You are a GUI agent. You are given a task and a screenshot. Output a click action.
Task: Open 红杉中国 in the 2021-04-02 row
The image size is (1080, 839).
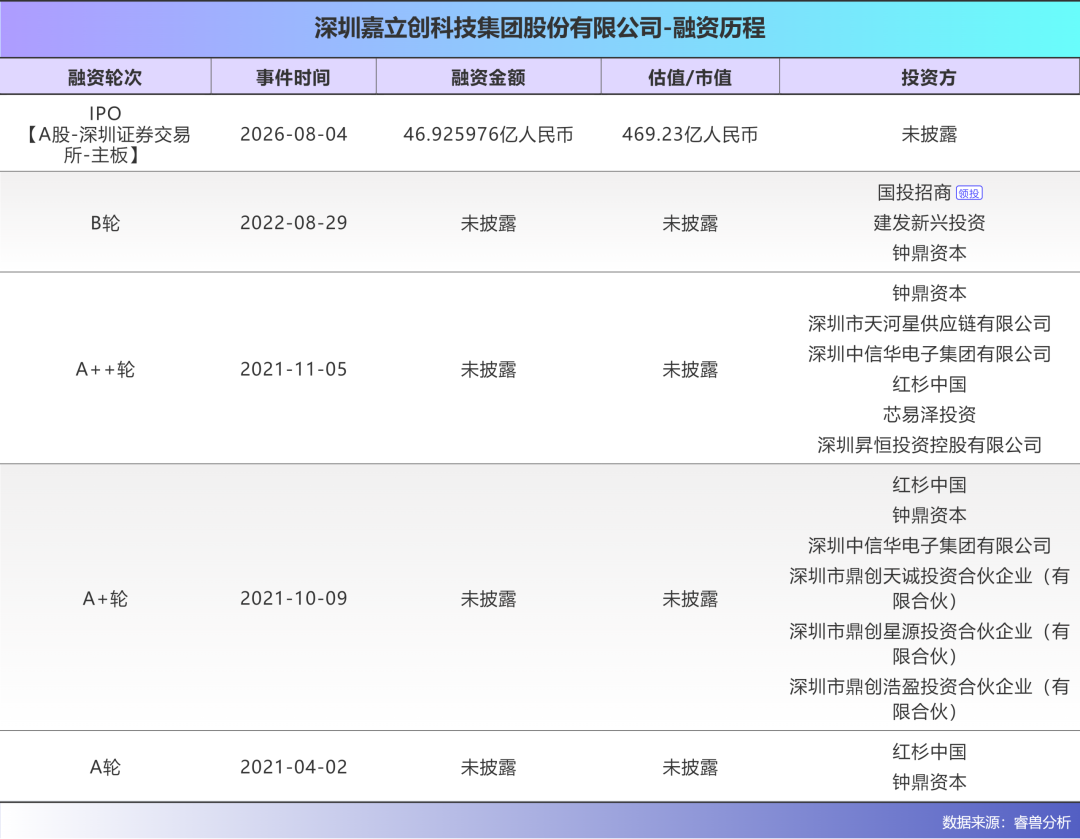pyautogui.click(x=929, y=752)
